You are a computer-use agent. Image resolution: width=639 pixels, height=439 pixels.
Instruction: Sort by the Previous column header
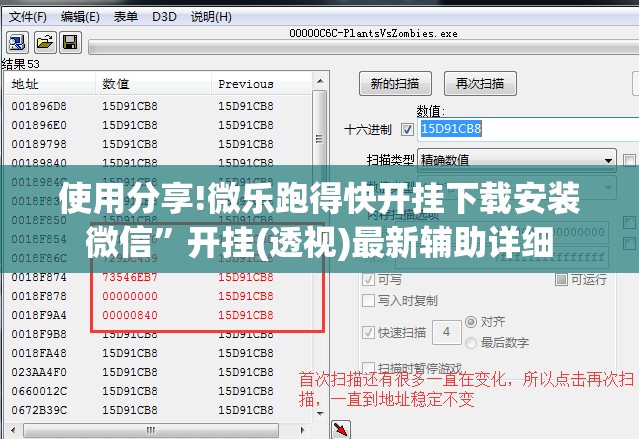pyautogui.click(x=262, y=84)
